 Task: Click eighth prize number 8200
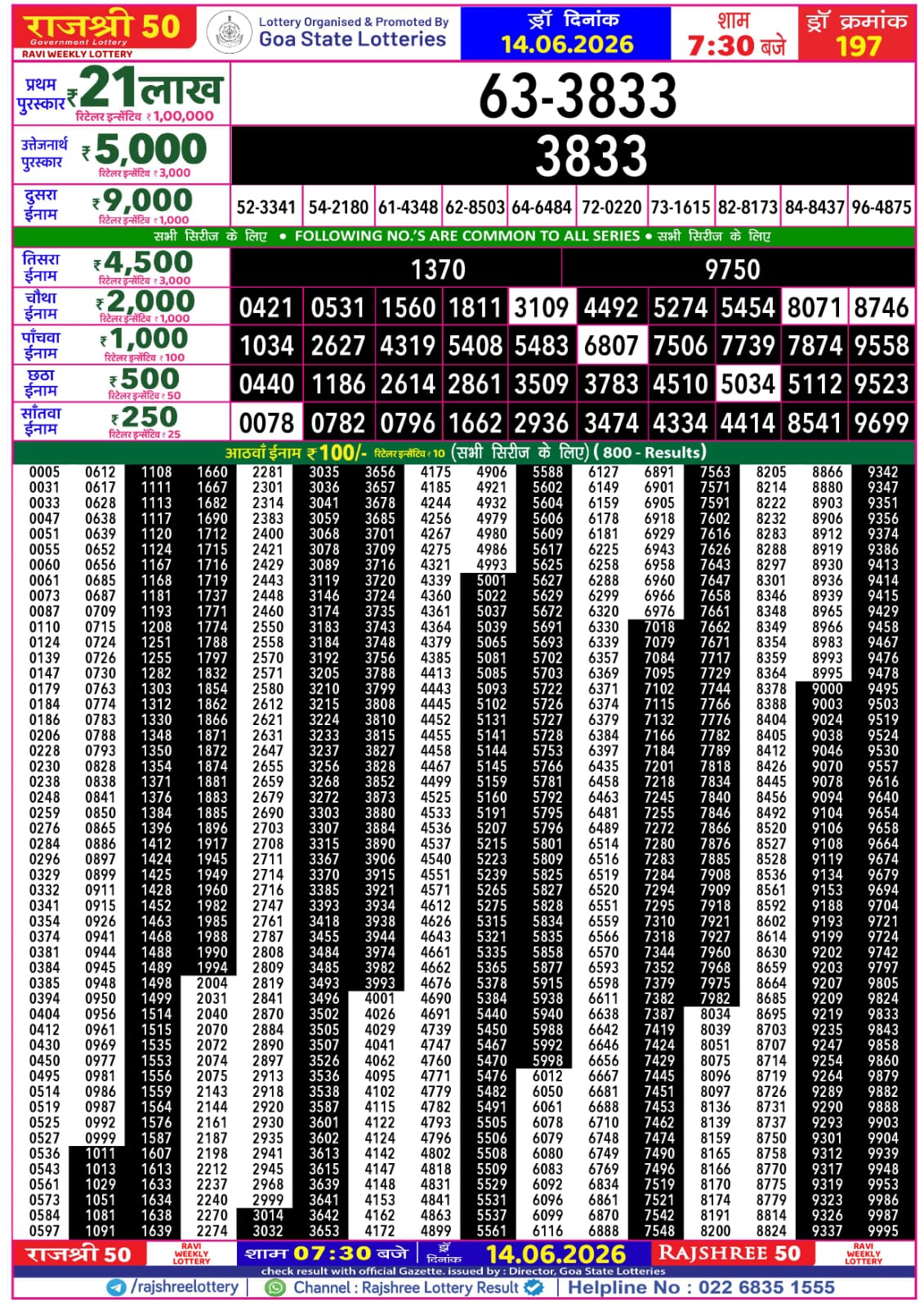click(715, 1231)
